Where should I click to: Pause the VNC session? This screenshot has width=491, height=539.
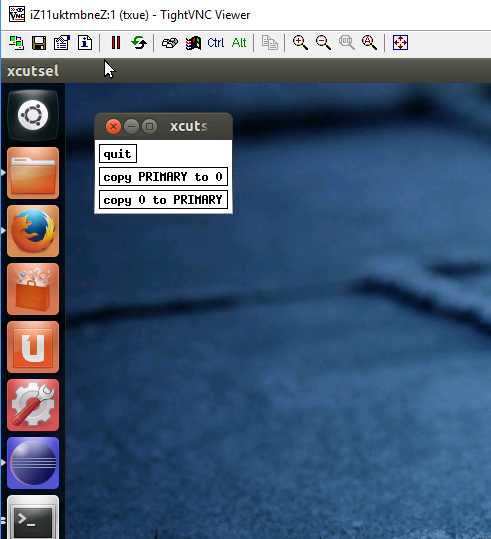(116, 43)
